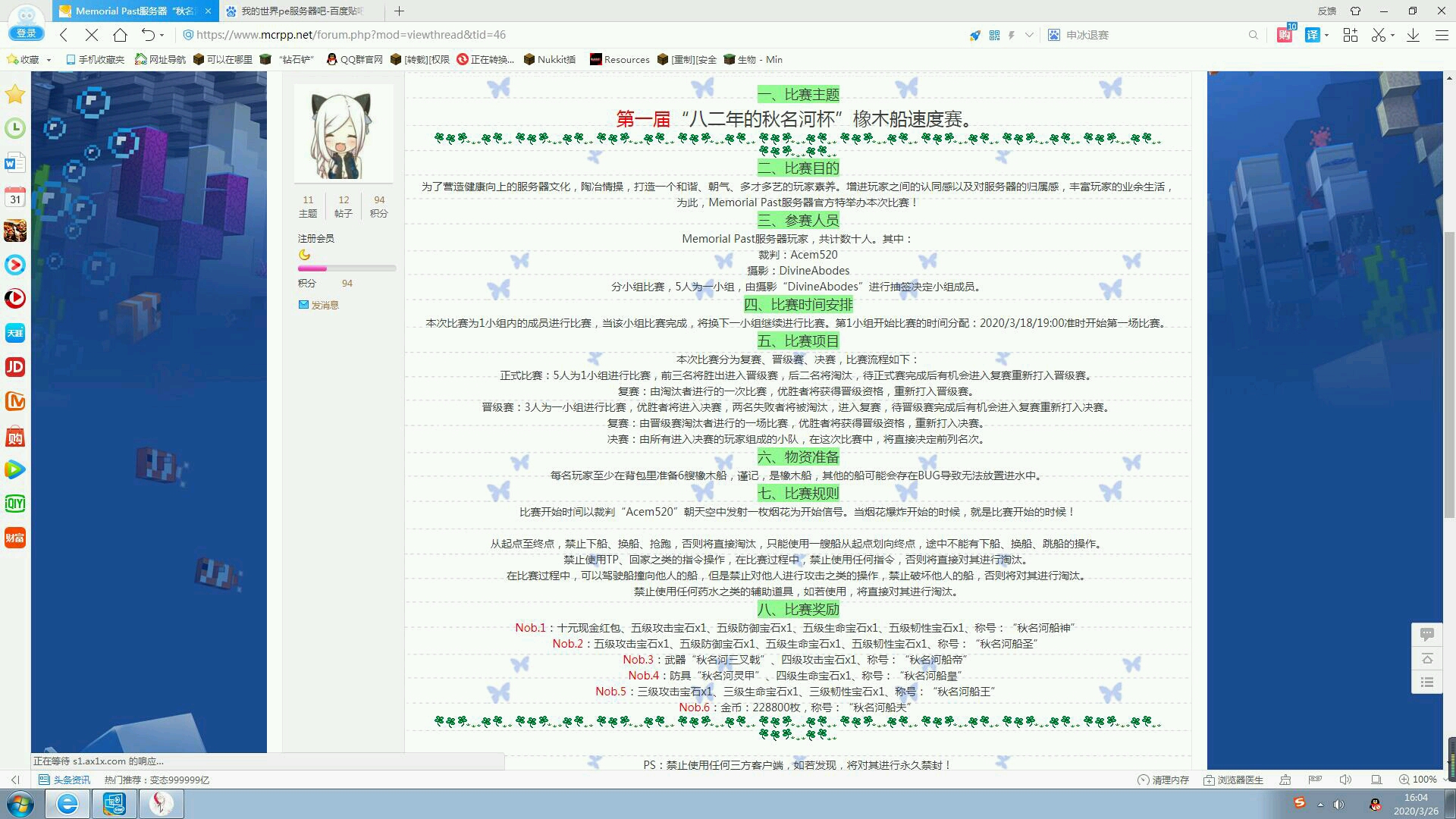This screenshot has height=819, width=1456.
Task: Expand the address bar dropdown chevron
Action: point(1029,35)
